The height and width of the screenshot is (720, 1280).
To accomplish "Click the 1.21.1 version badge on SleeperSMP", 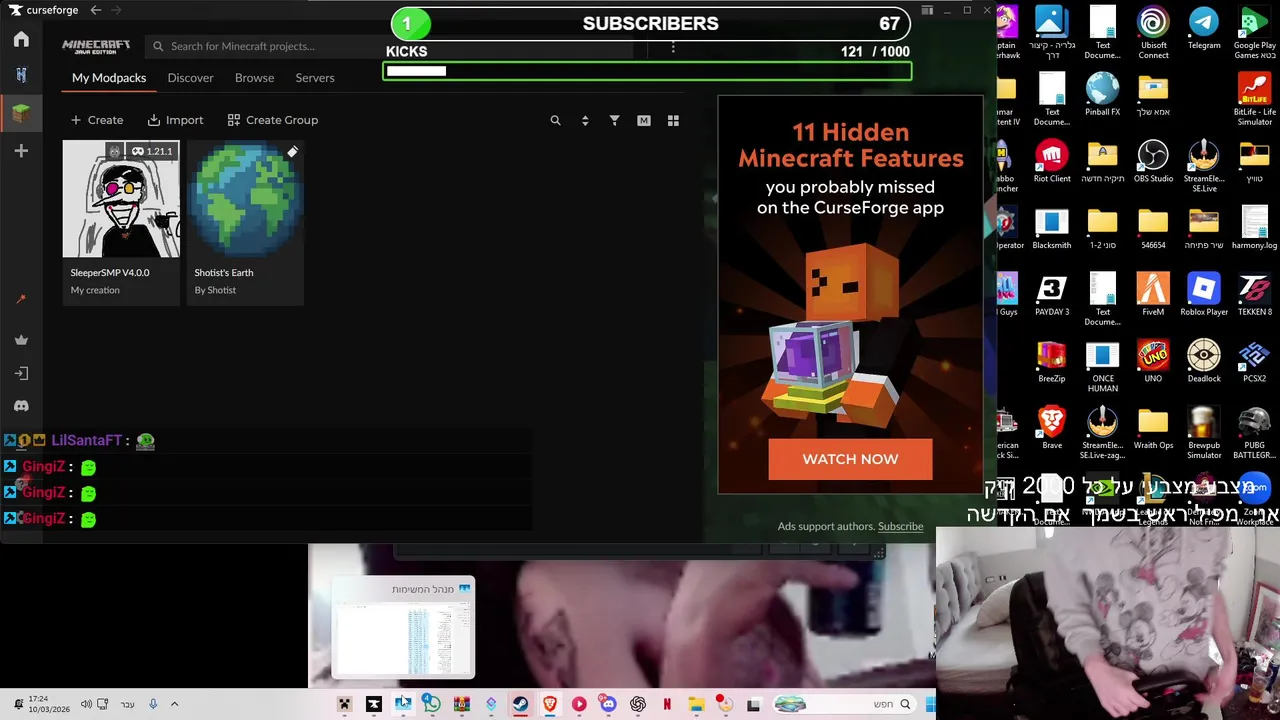I will pos(152,151).
